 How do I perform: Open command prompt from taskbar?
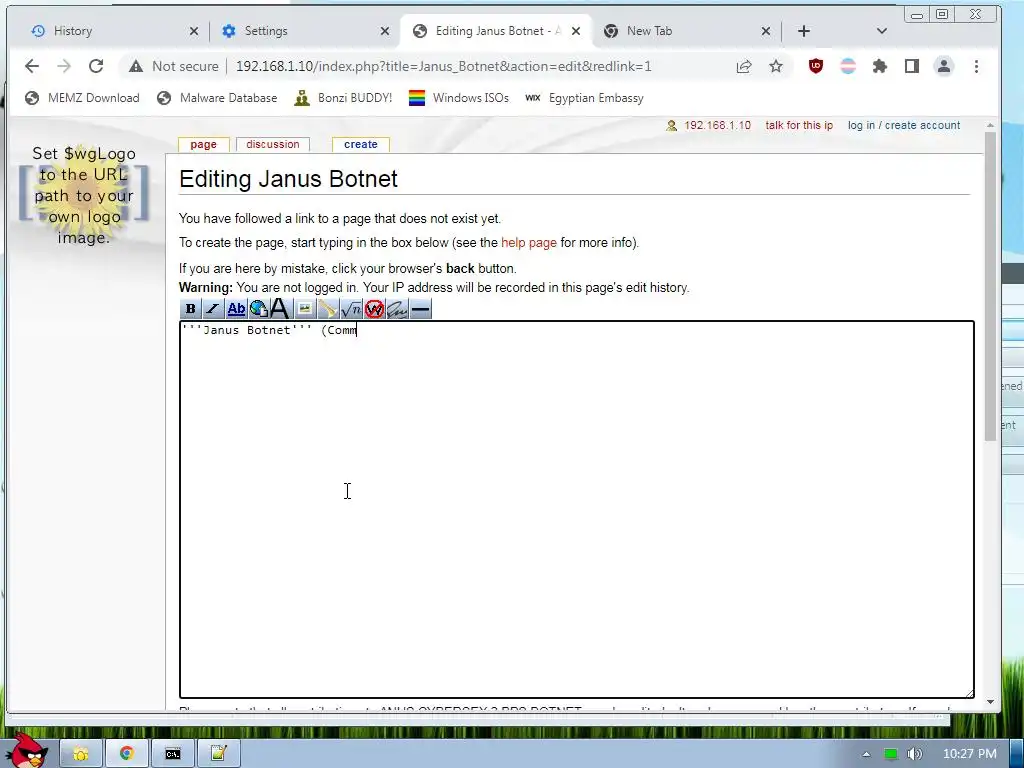coord(172,754)
